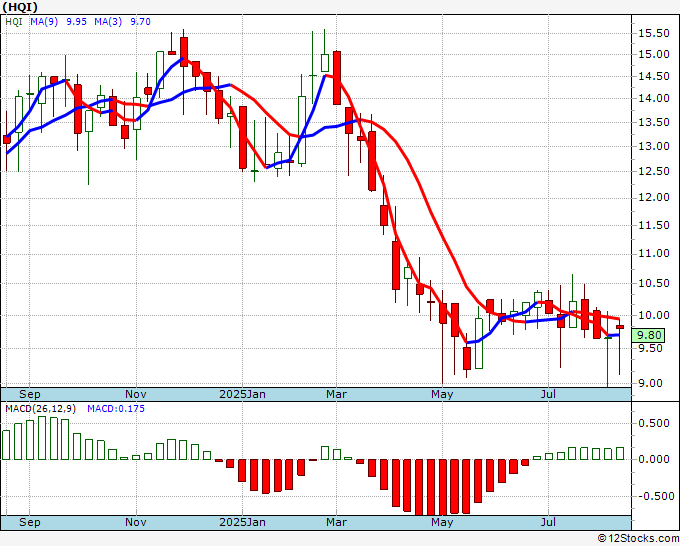Screen dimensions: 680x546
Task: Click Mar on the MACD panel date axis
Action: click(337, 522)
